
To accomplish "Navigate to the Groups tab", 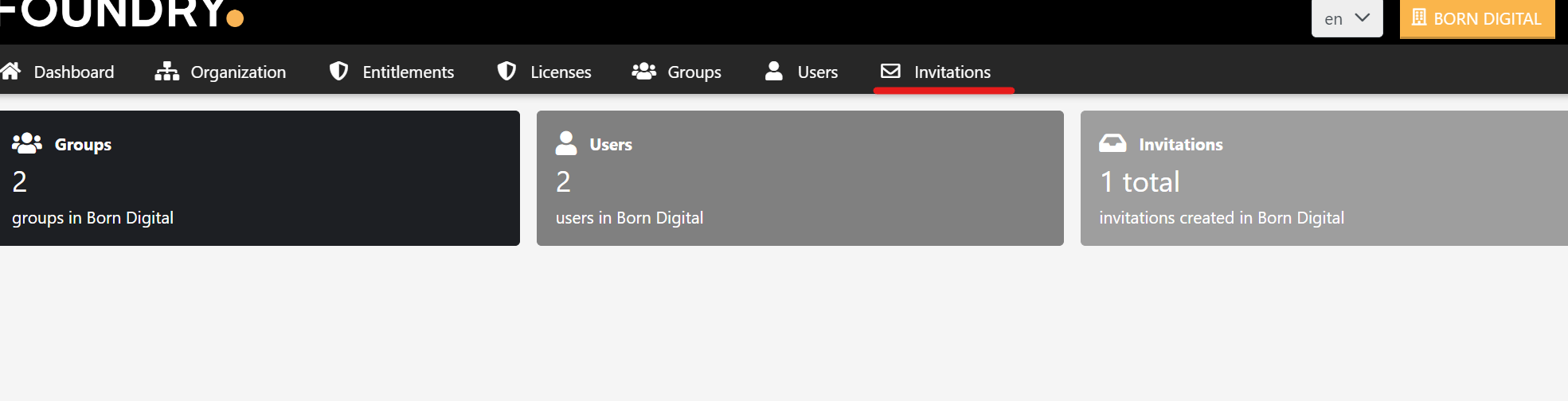I will click(677, 72).
